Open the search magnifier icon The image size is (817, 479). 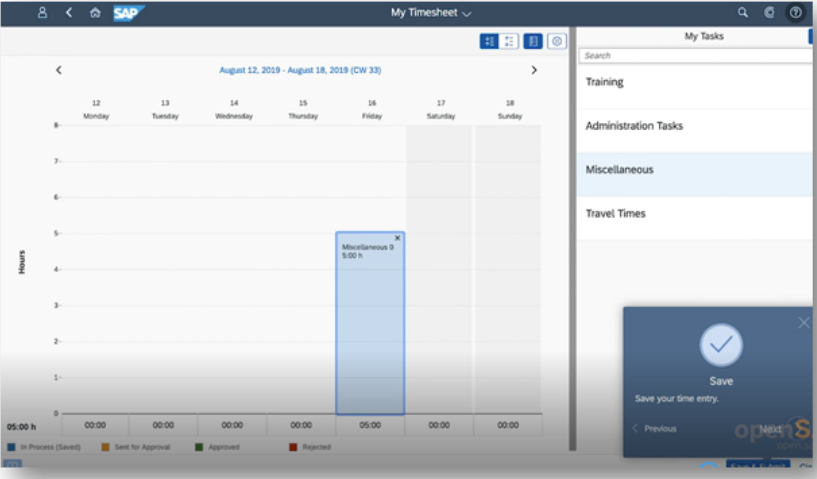(x=742, y=13)
